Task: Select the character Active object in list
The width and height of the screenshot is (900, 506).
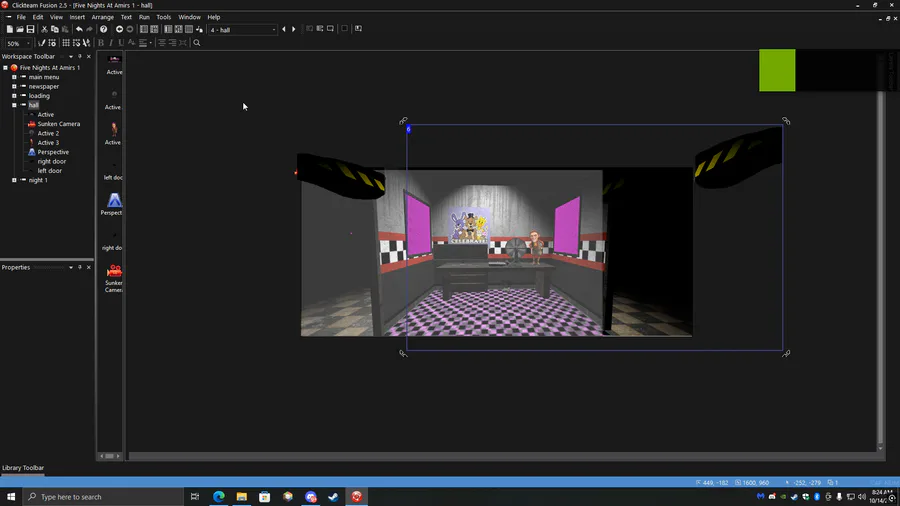Action: tap(114, 134)
